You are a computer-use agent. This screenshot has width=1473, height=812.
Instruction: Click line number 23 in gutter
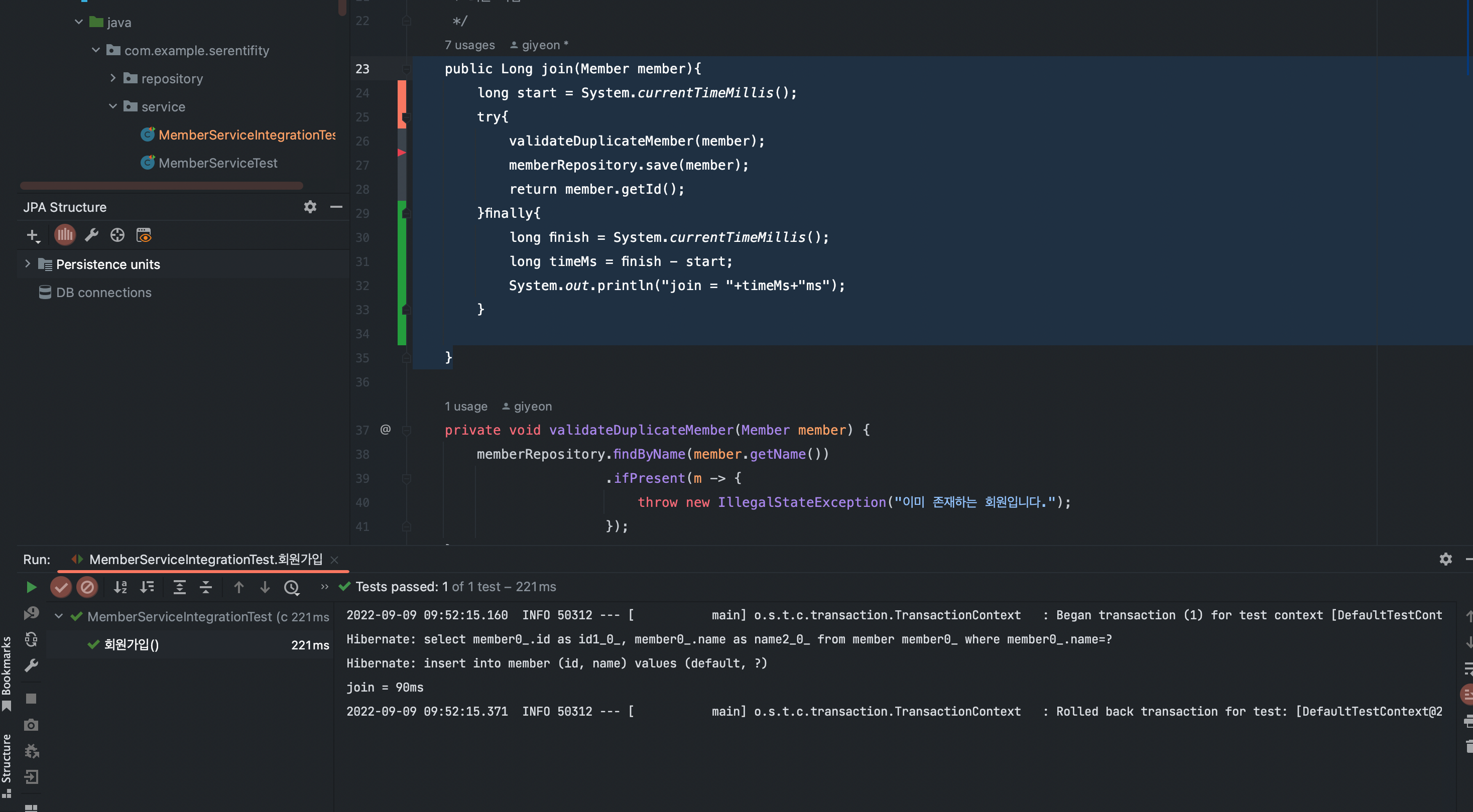pyautogui.click(x=362, y=69)
